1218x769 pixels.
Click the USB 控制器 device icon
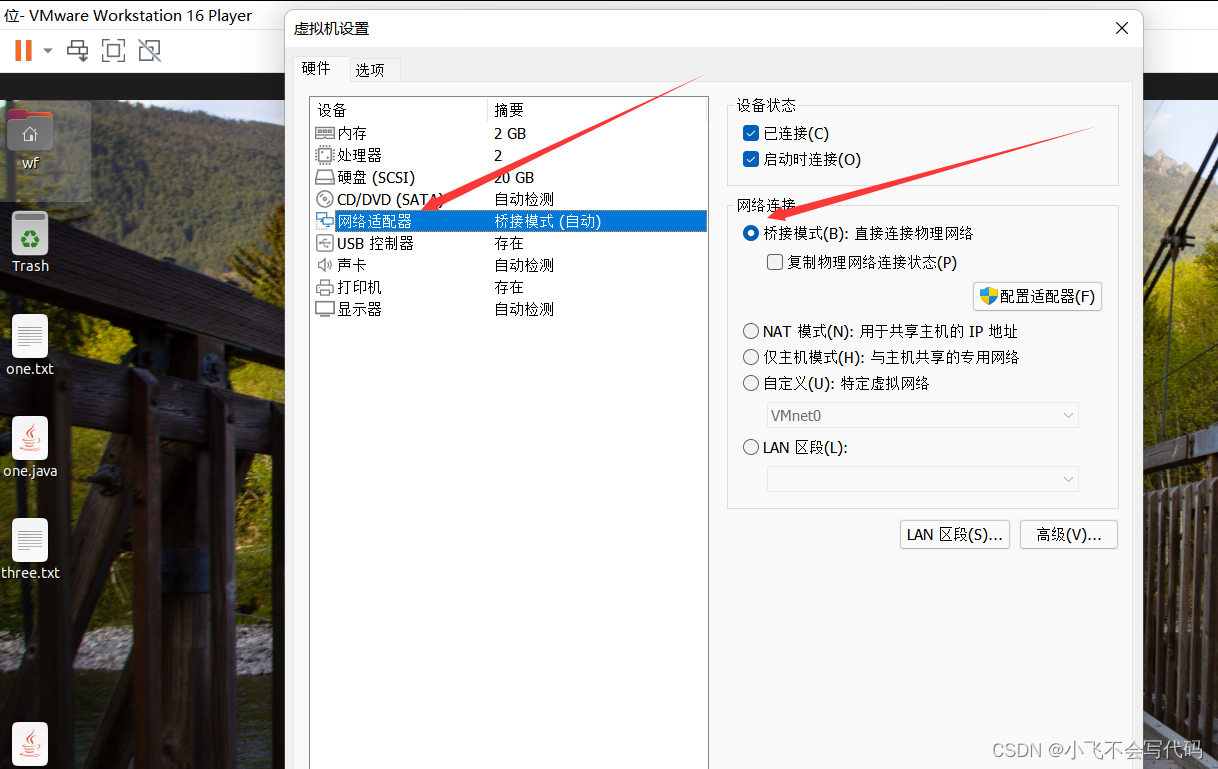point(325,243)
